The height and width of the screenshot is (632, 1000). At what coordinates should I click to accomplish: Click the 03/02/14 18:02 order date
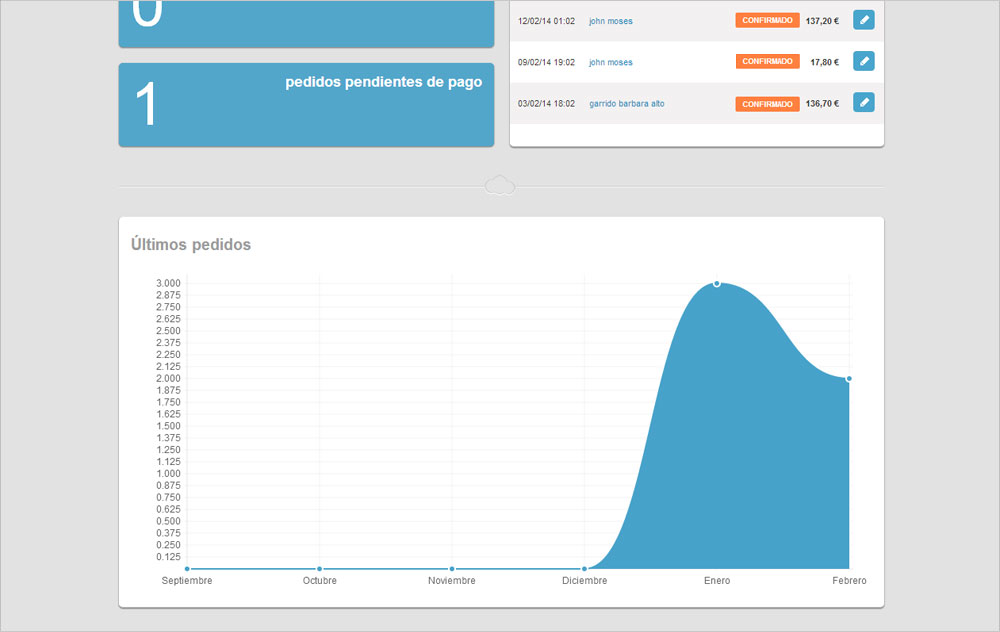pyautogui.click(x=546, y=104)
